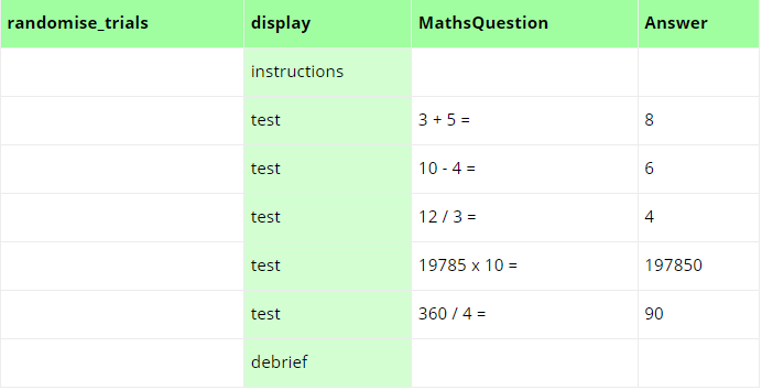Select empty randomise_trials cell in instructions row
This screenshot has height=390, width=762.
[122, 72]
